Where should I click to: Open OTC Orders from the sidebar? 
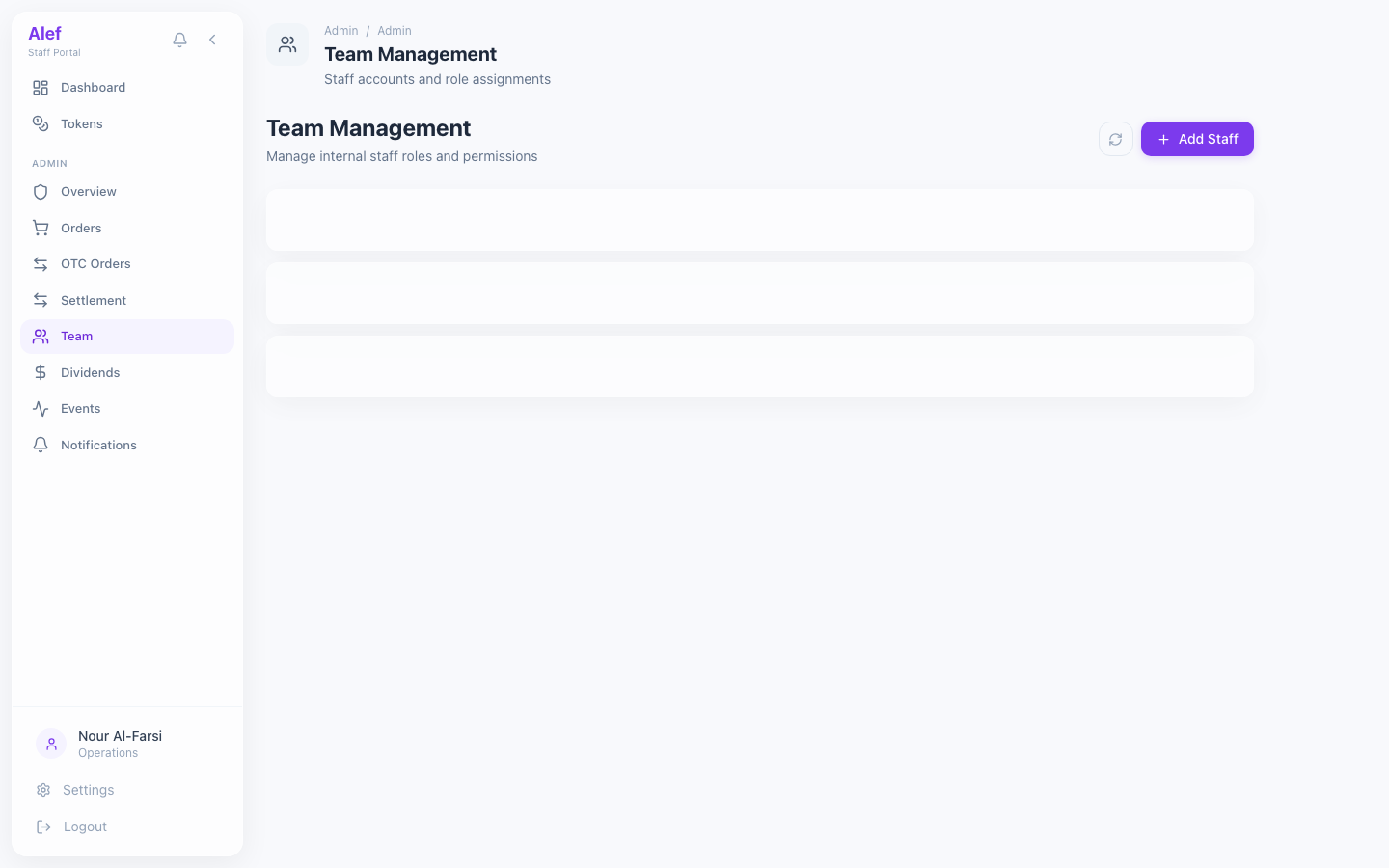pos(95,263)
